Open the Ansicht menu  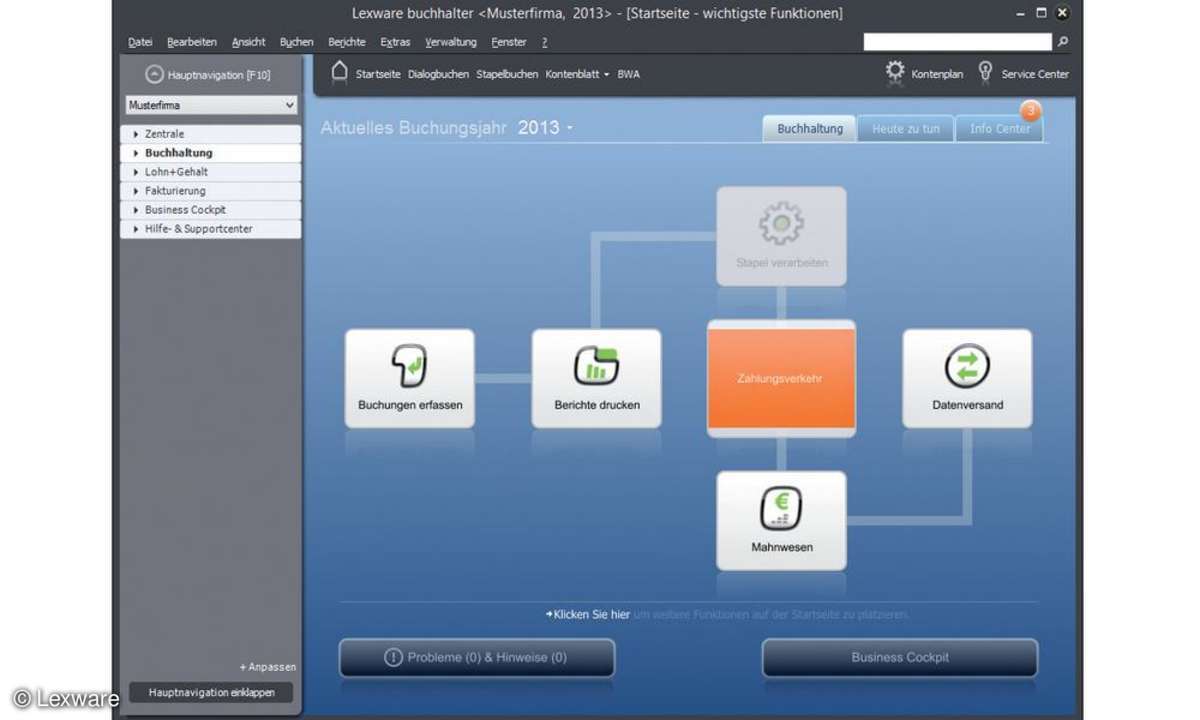coord(249,42)
